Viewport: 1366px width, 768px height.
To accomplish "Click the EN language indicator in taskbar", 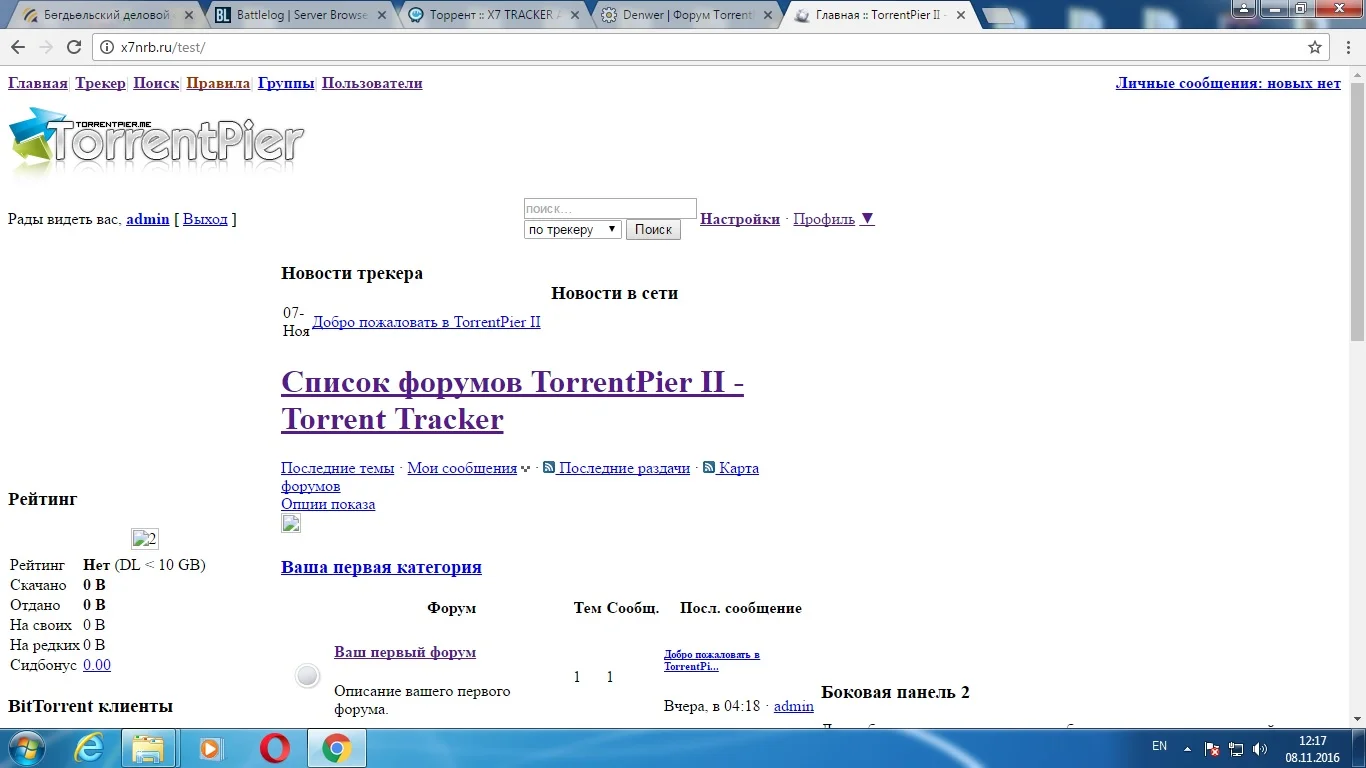I will click(1159, 746).
